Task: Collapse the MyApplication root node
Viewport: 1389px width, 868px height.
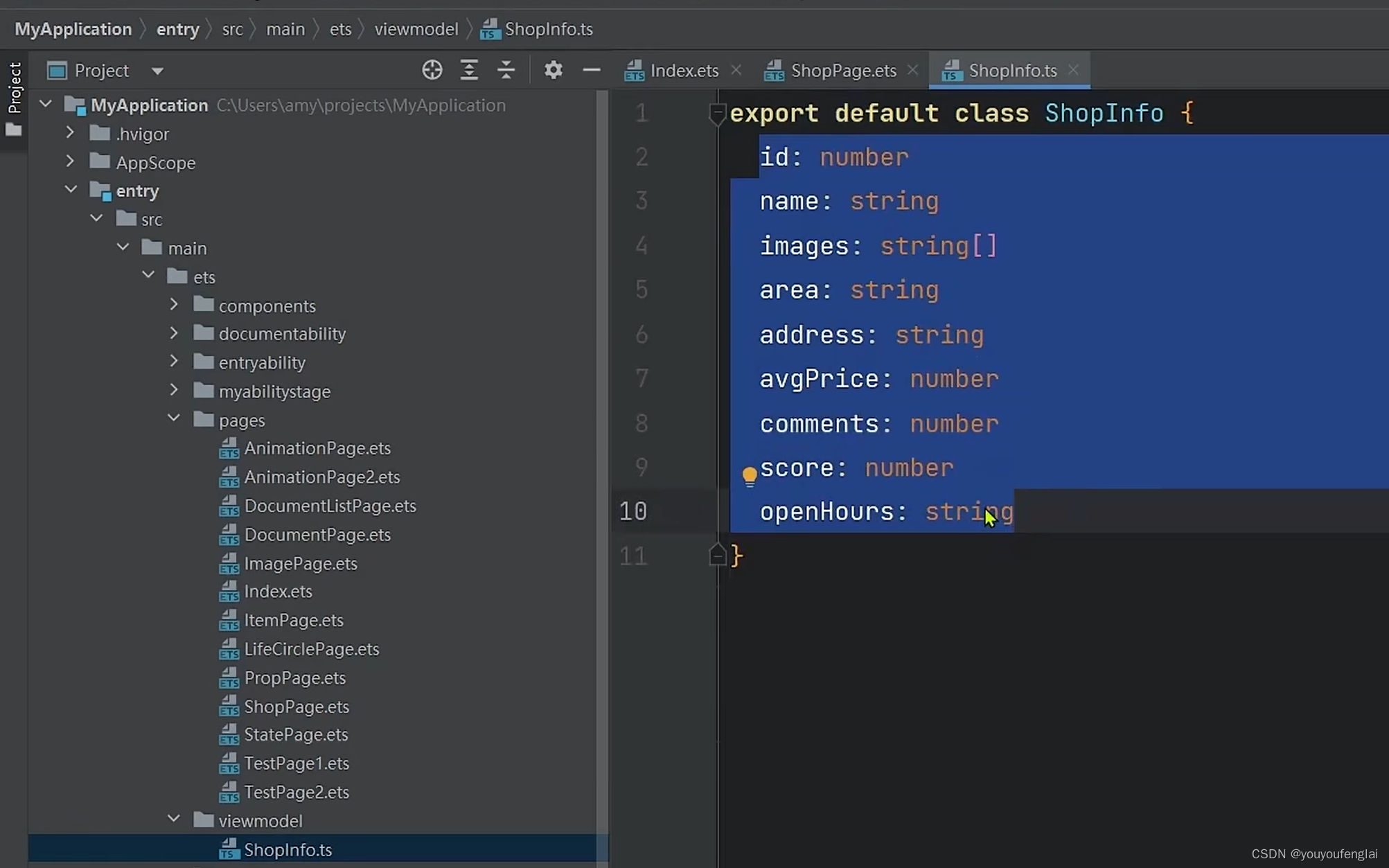Action: tap(46, 104)
